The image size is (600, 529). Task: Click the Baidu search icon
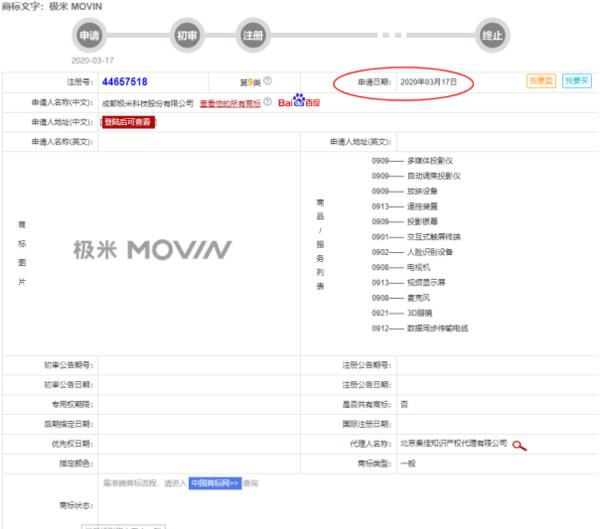click(x=297, y=102)
